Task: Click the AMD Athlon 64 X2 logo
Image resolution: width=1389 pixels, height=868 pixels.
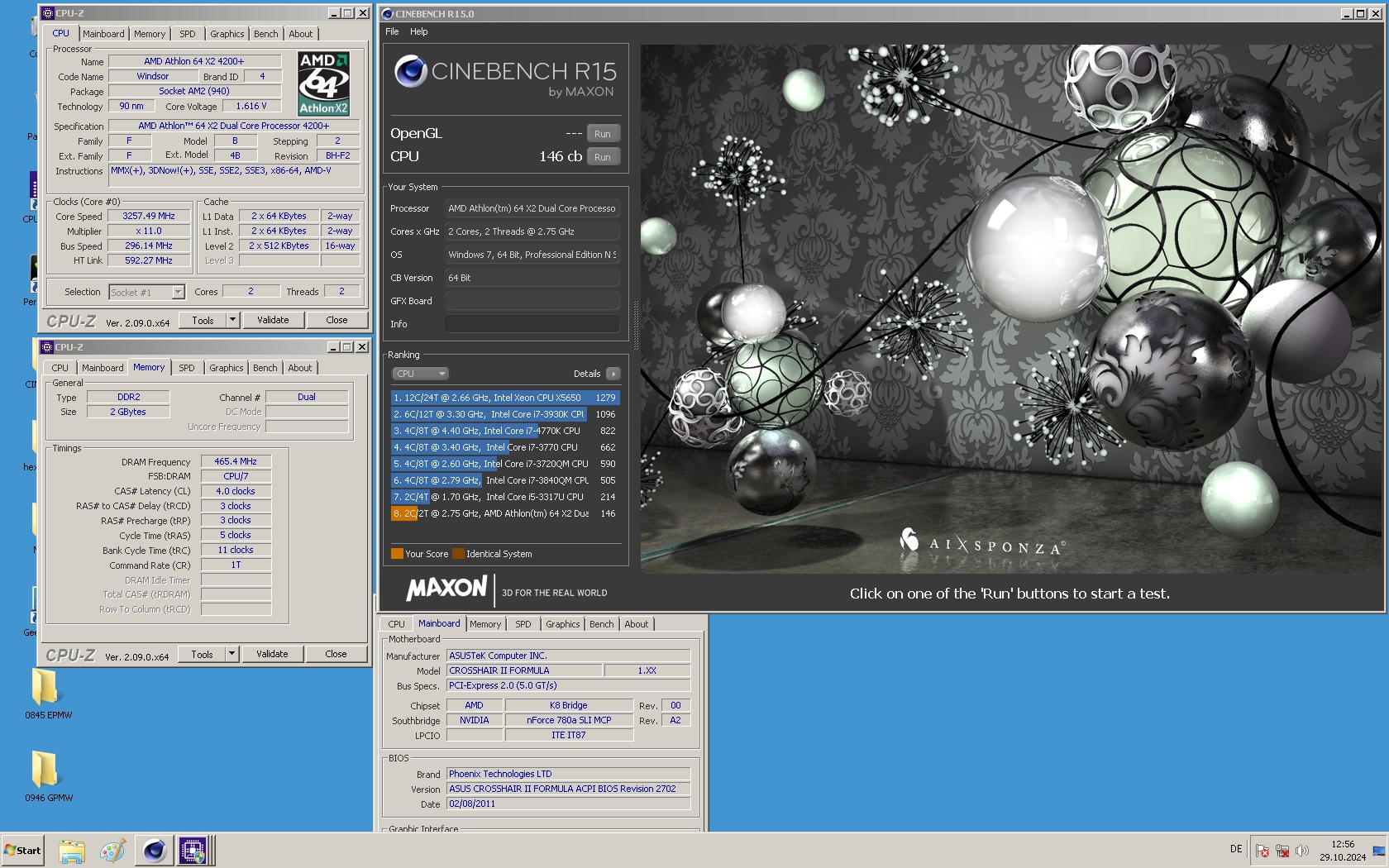Action: [323, 83]
